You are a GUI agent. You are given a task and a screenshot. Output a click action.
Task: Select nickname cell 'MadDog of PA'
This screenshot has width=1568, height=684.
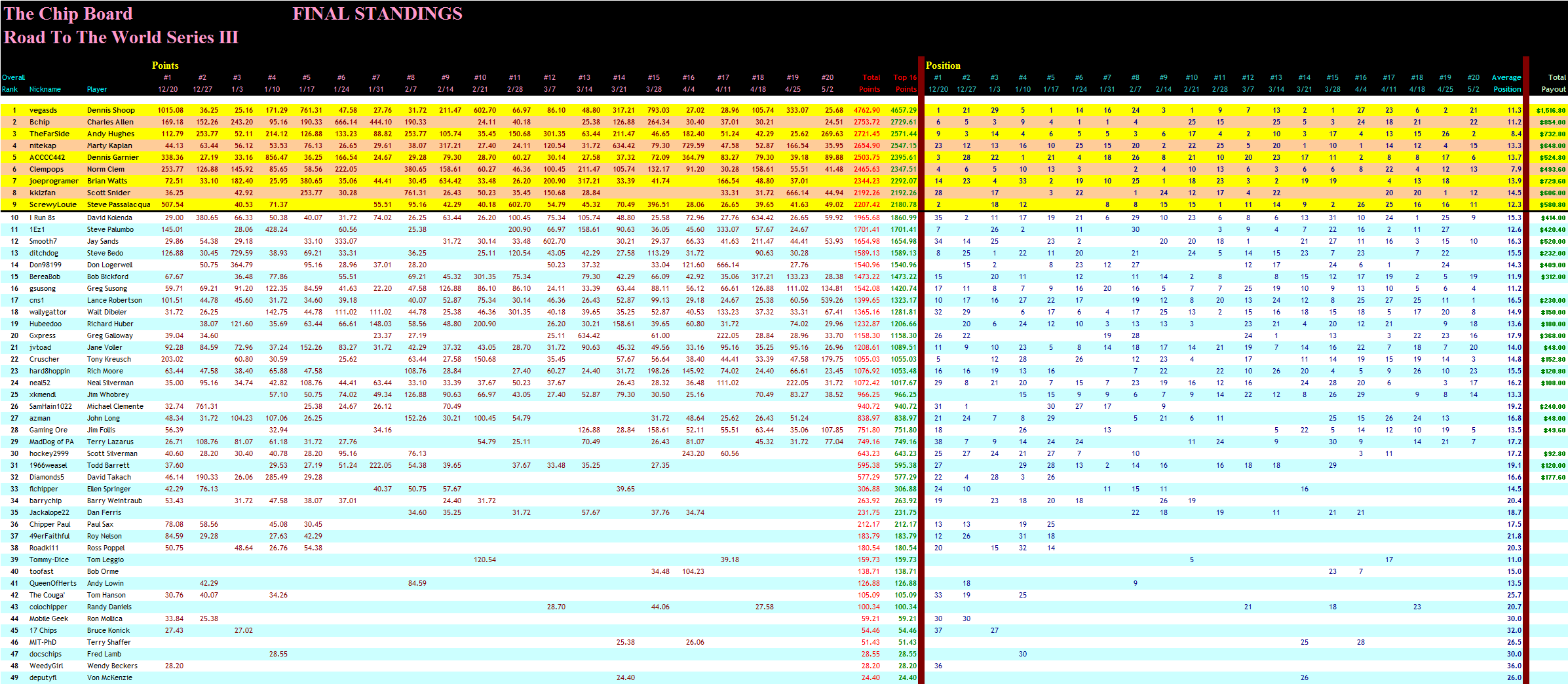(52, 442)
